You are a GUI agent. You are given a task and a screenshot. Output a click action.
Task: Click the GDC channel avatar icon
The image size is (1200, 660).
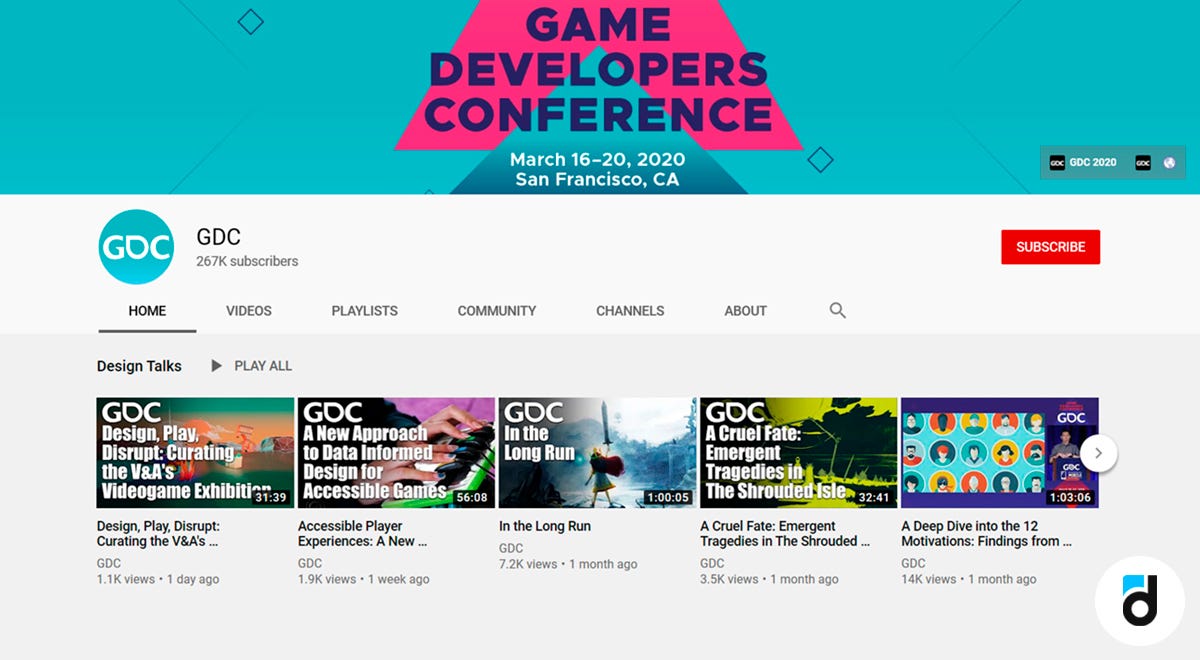[x=136, y=247]
